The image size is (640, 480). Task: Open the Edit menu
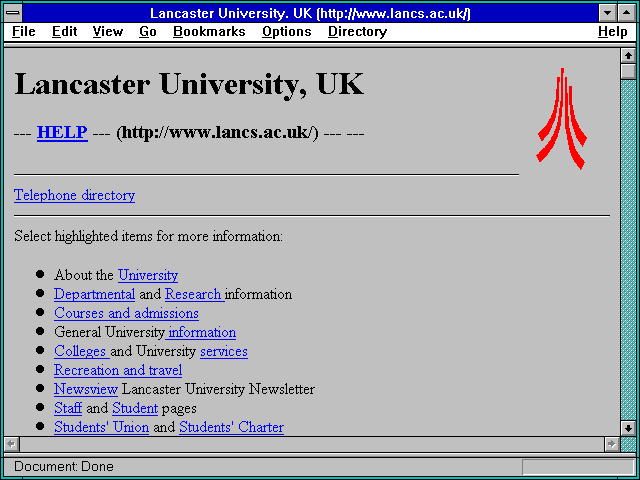pos(64,31)
